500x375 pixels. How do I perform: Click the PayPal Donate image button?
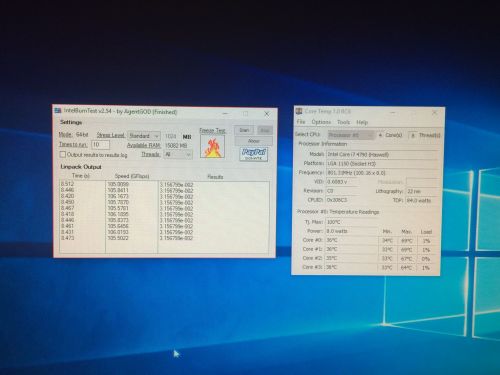(254, 154)
